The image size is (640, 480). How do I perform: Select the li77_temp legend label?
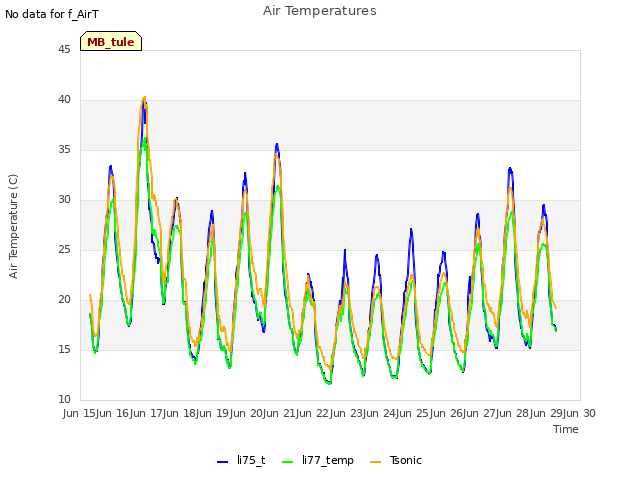pos(328,460)
